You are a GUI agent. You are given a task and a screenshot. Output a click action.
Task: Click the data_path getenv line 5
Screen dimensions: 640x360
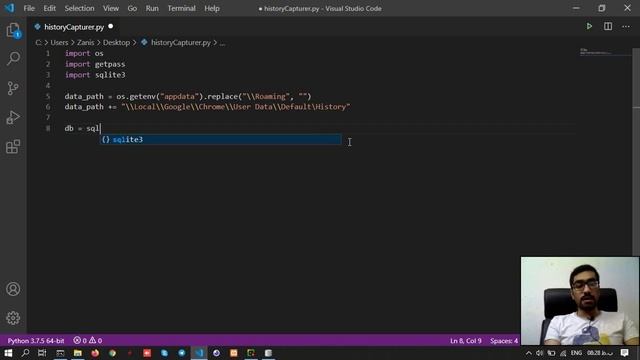click(x=188, y=96)
